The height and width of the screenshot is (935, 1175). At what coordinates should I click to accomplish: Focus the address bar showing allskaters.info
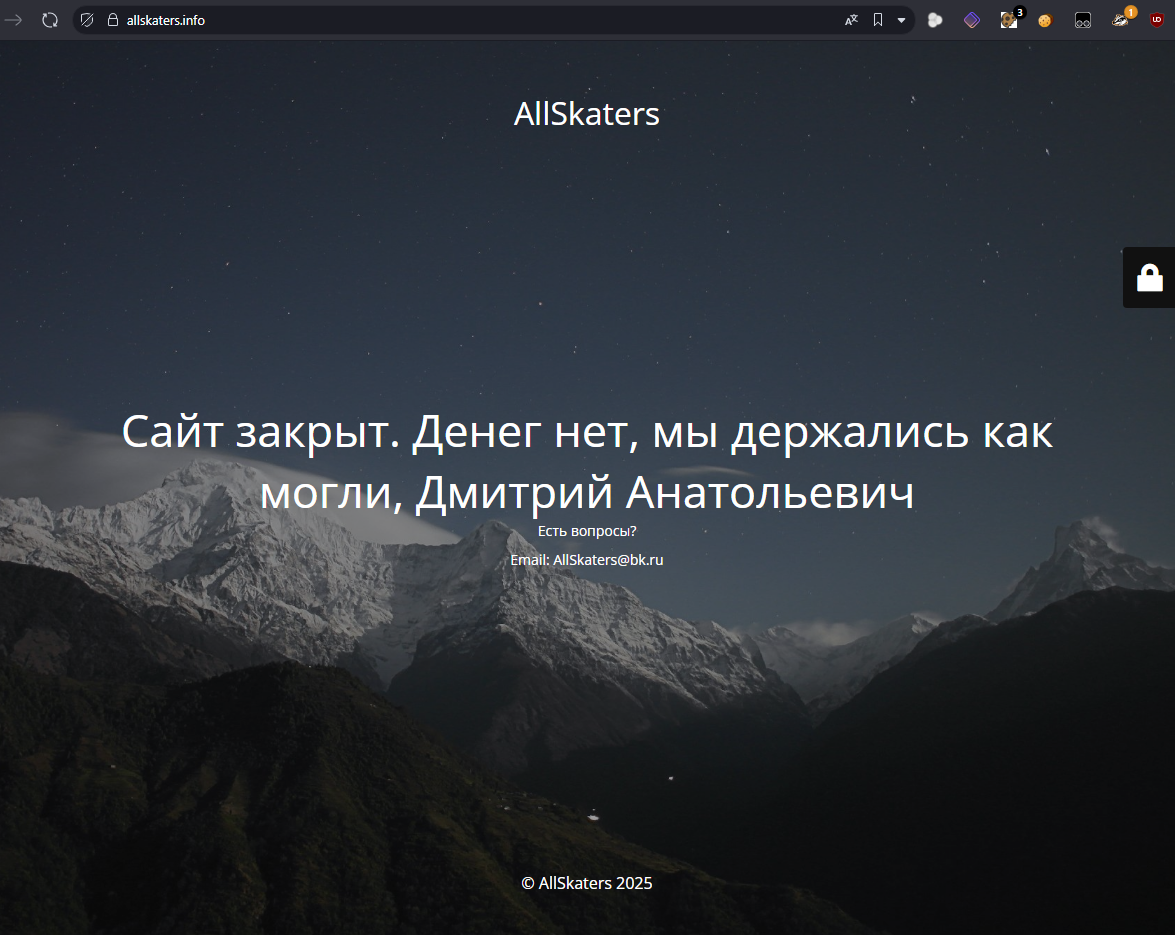pyautogui.click(x=480, y=20)
